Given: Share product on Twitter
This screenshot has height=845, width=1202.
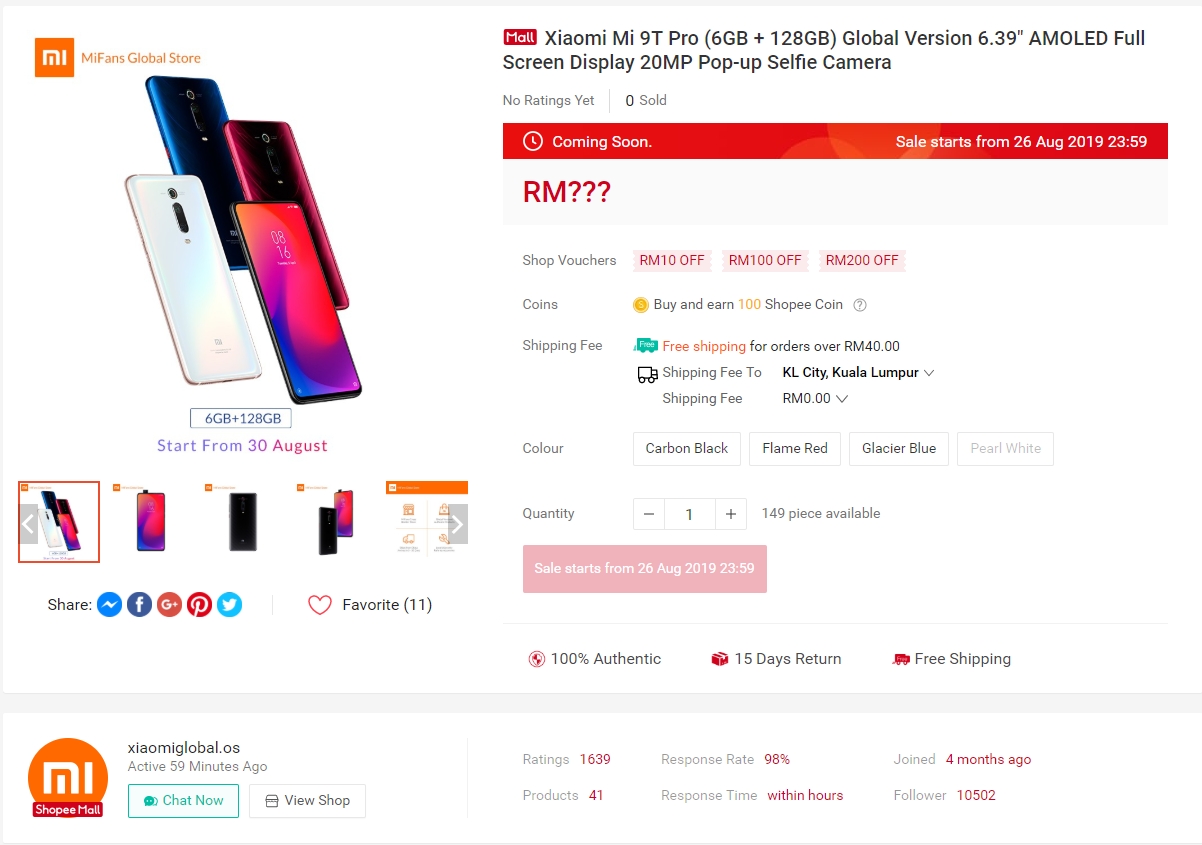Looking at the screenshot, I should pyautogui.click(x=230, y=604).
